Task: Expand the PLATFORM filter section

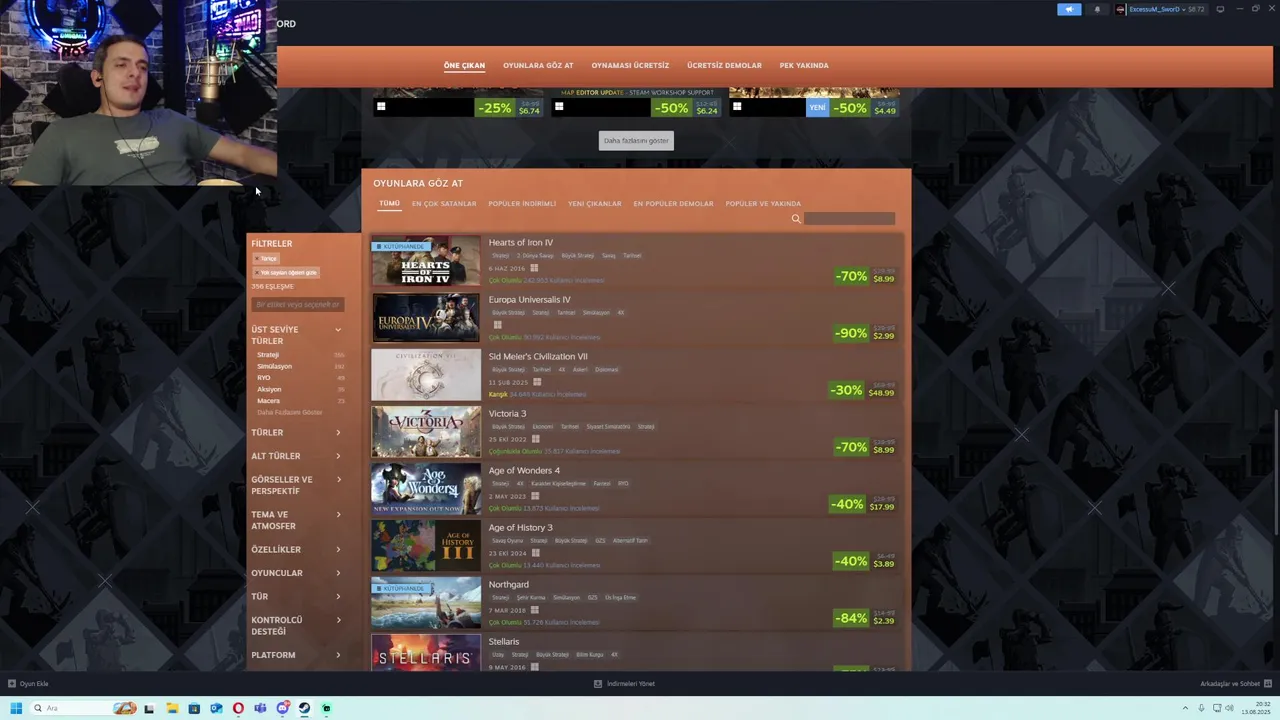Action: pos(296,655)
